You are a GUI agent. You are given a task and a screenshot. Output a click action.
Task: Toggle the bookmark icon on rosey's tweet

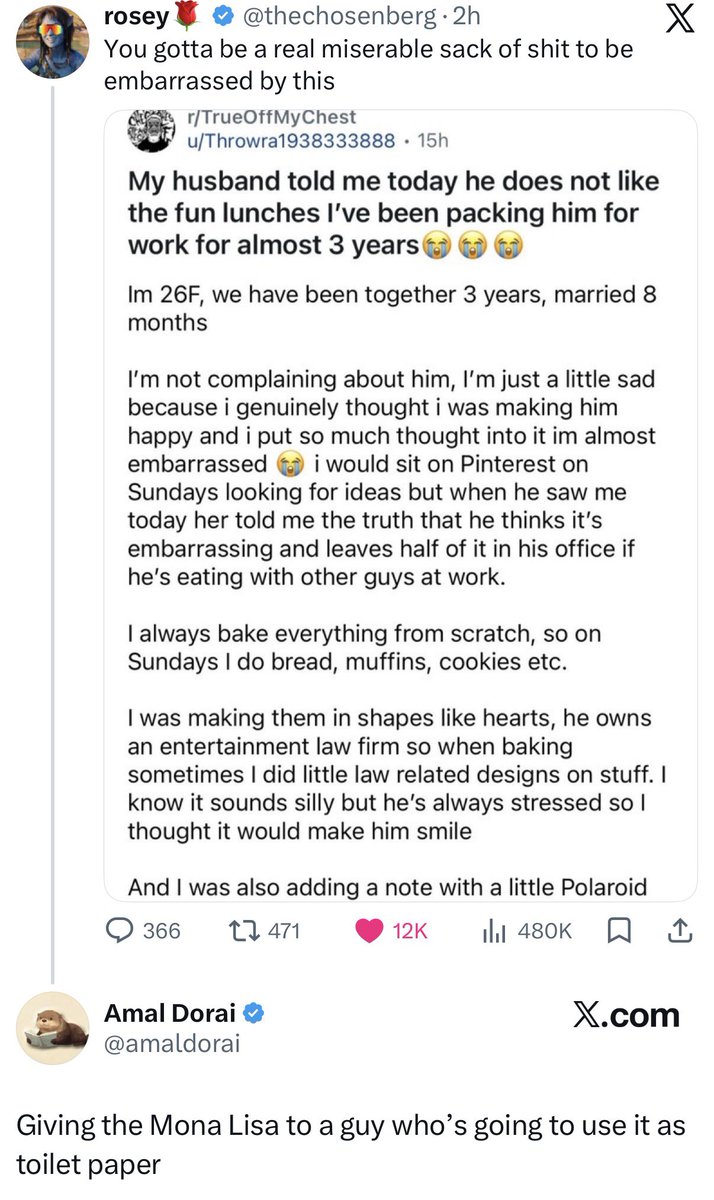[x=619, y=931]
